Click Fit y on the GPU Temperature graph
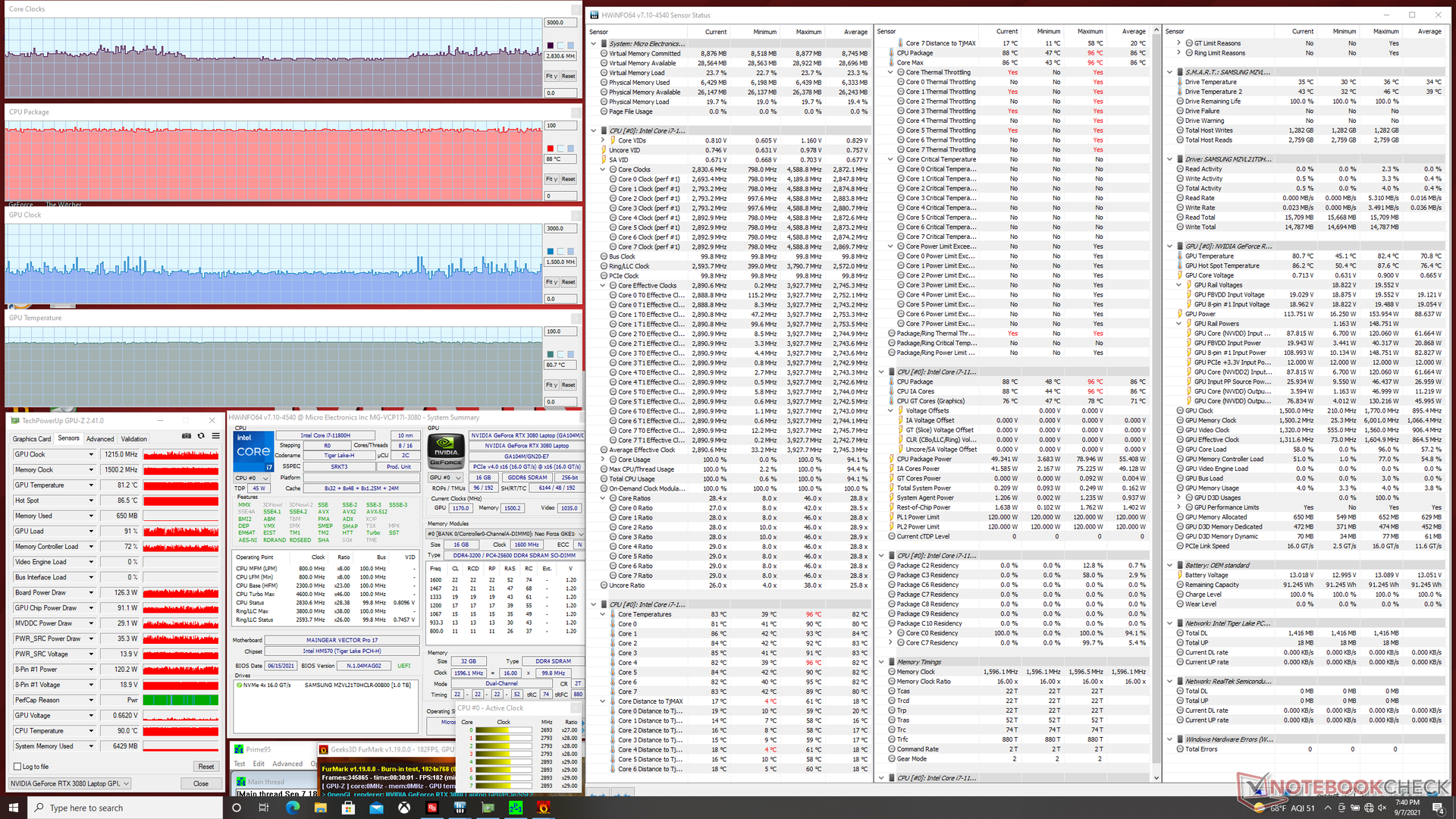The width and height of the screenshot is (1456, 819). [x=551, y=385]
